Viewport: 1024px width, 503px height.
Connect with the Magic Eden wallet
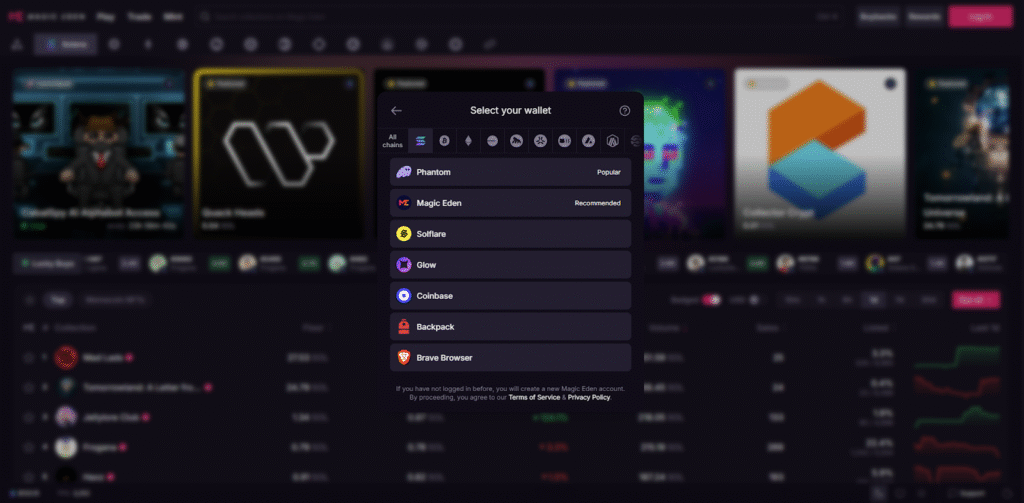click(x=510, y=203)
